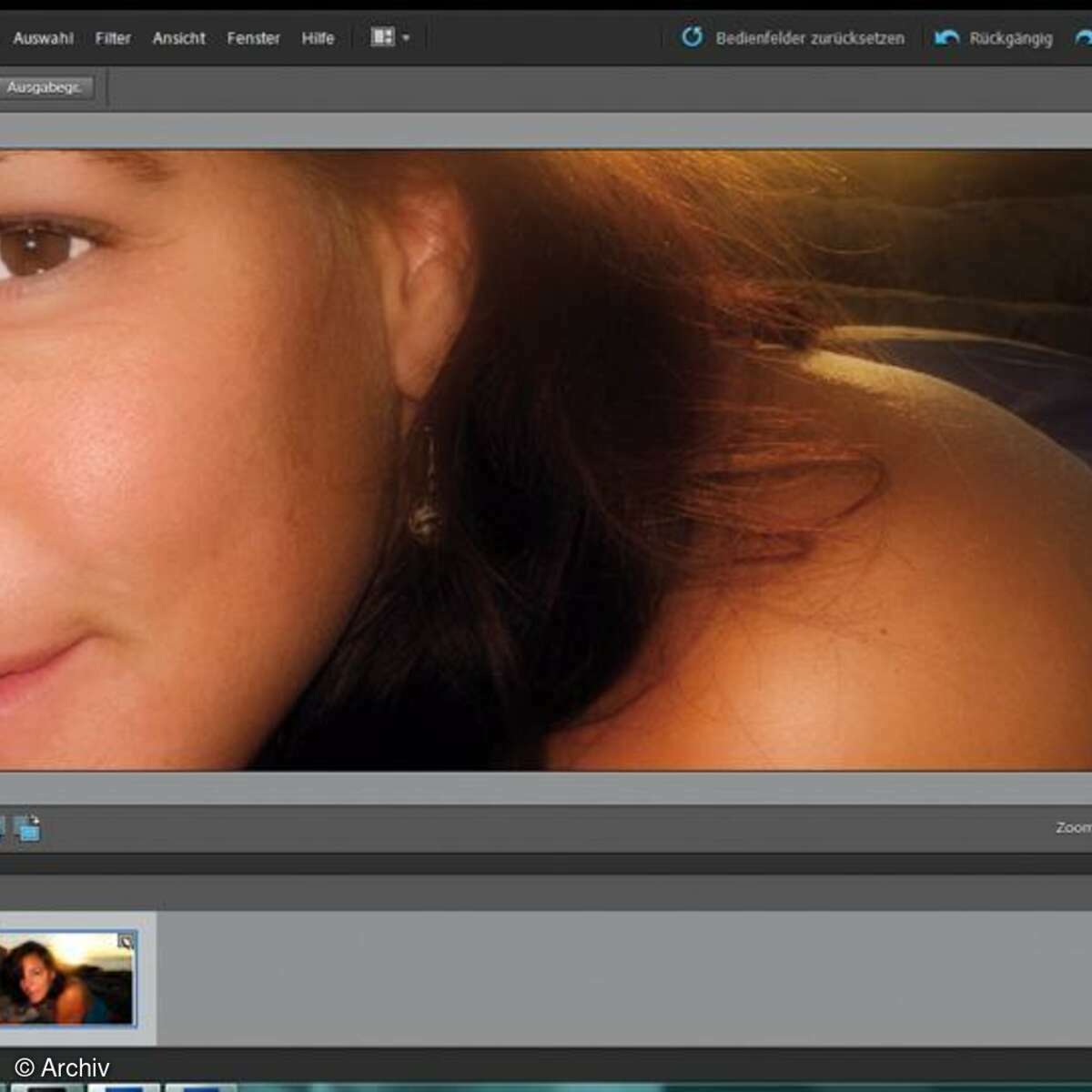Open the Hilfe menu
1092x1092 pixels.
318,38
